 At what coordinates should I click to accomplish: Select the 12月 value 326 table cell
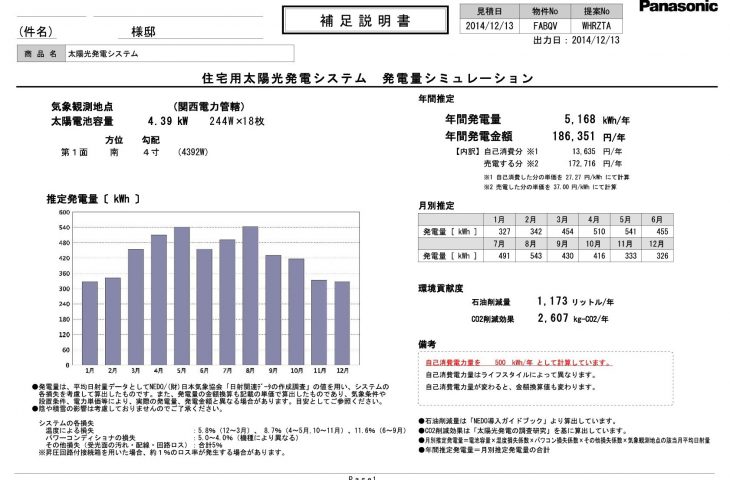coord(657,256)
